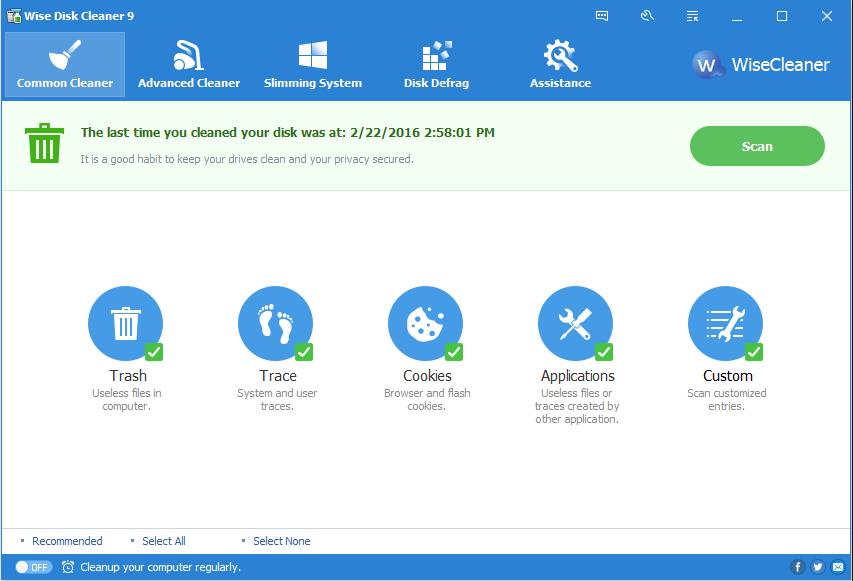This screenshot has height=581, width=853.
Task: Open the Assistance tab
Action: pos(560,64)
